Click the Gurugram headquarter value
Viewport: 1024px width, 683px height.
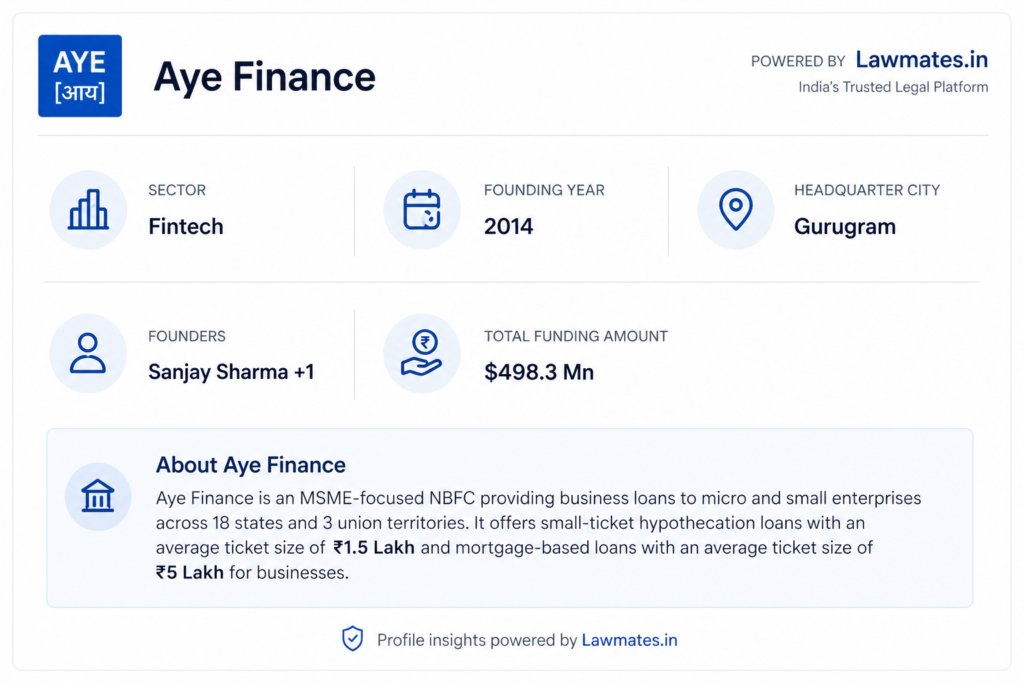[844, 226]
